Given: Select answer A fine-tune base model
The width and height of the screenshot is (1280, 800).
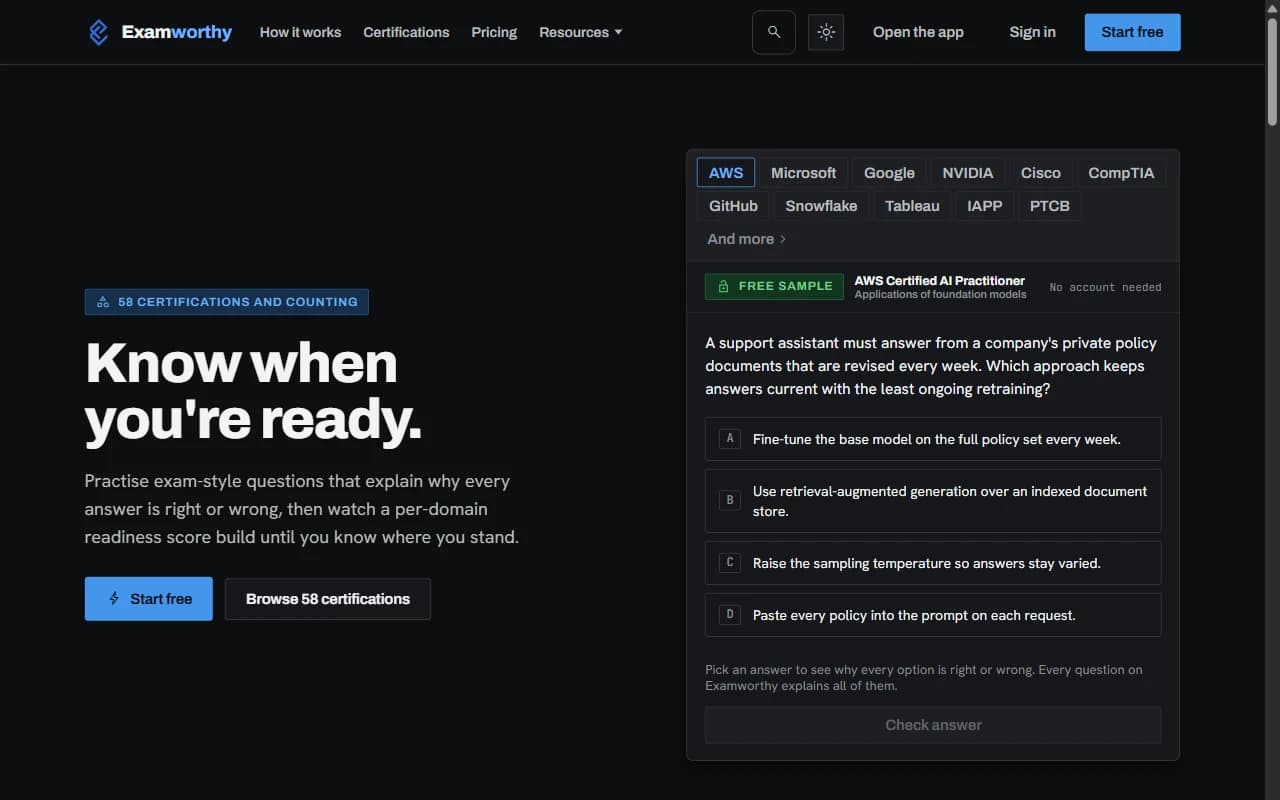Looking at the screenshot, I should click(933, 439).
